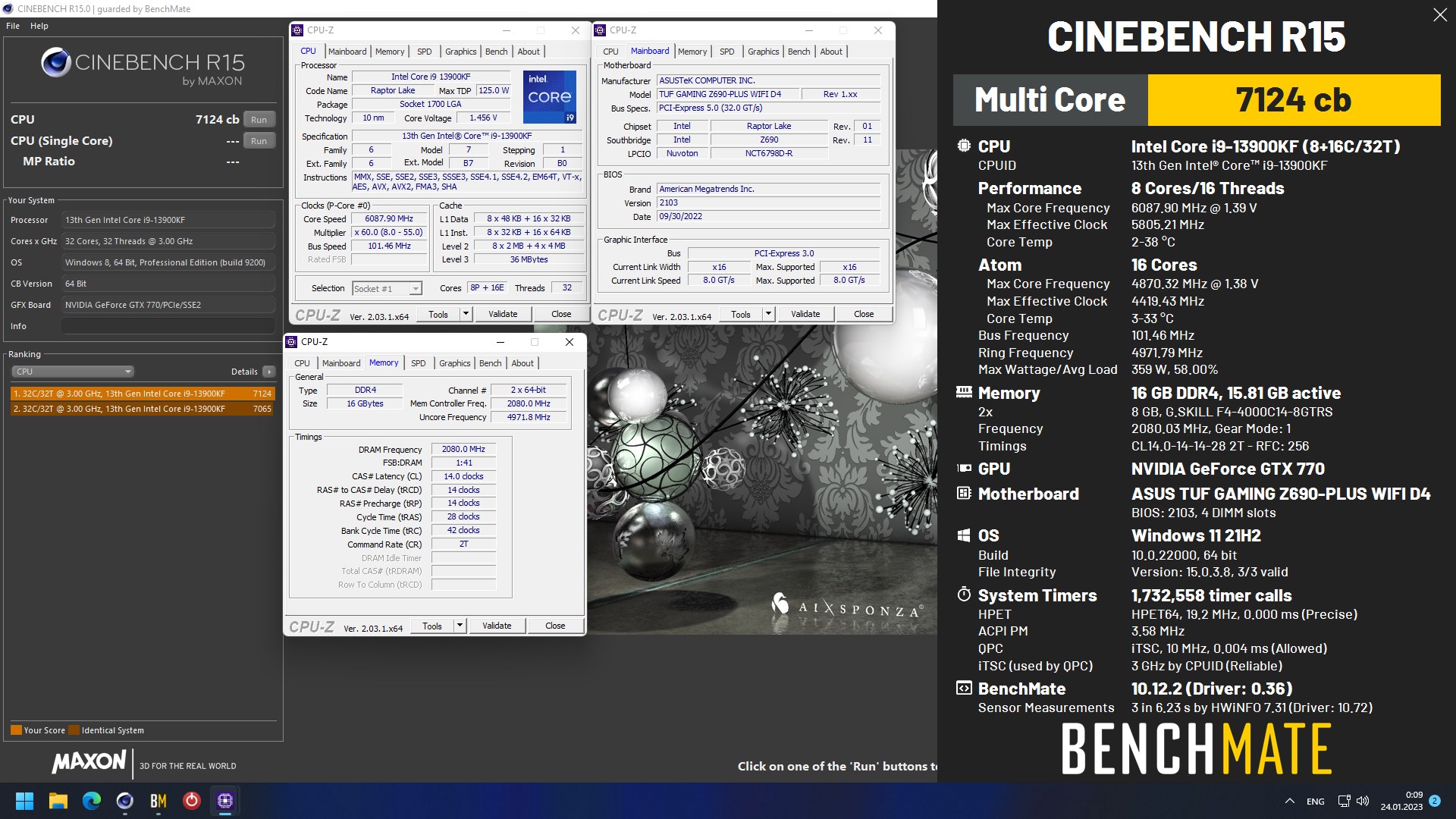Viewport: 1456px width, 819px height.
Task: Click Close in the Memory CPU-Z window
Action: (555, 626)
